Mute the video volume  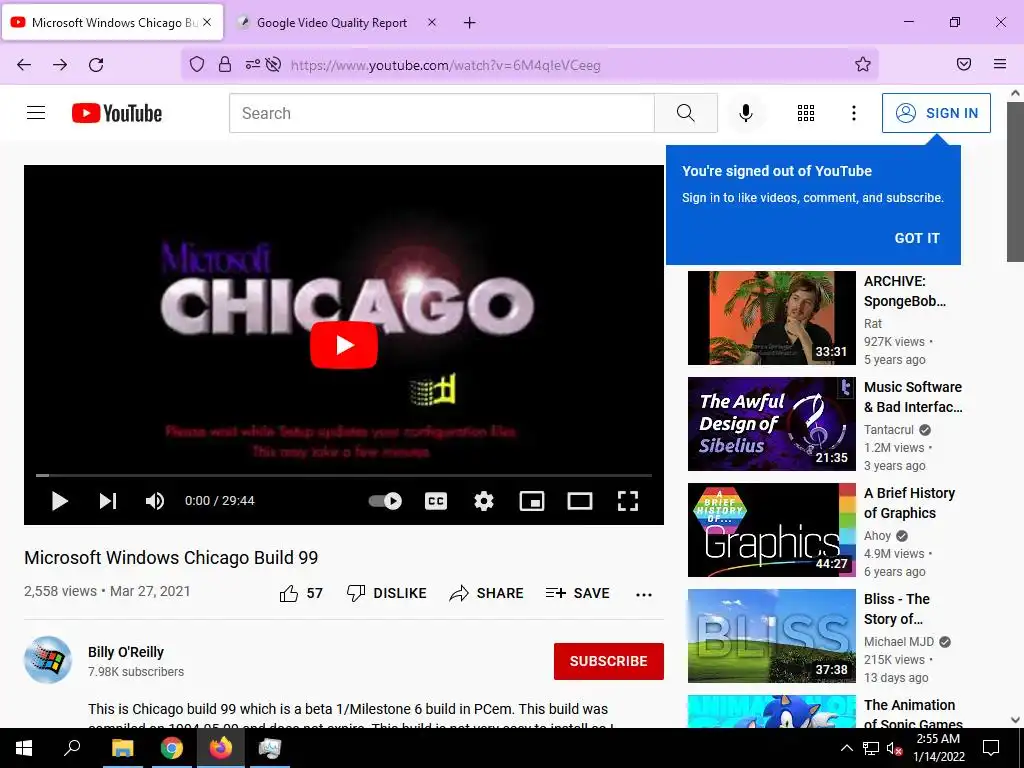click(155, 501)
